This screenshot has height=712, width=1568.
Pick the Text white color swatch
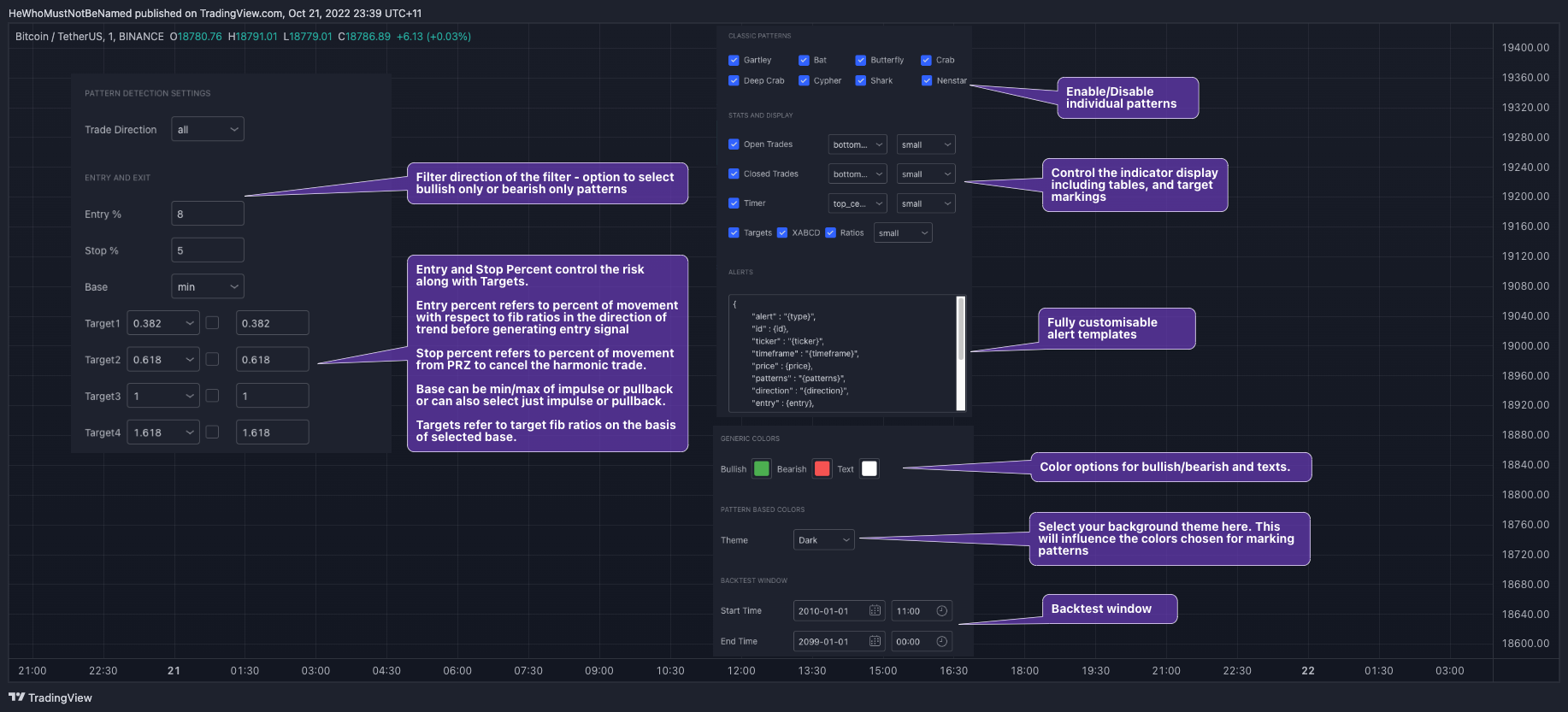[869, 468]
